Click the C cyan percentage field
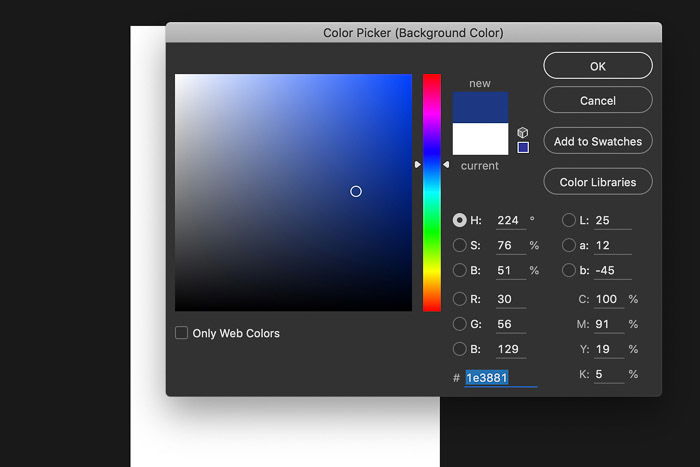This screenshot has height=467, width=700. pyautogui.click(x=609, y=299)
